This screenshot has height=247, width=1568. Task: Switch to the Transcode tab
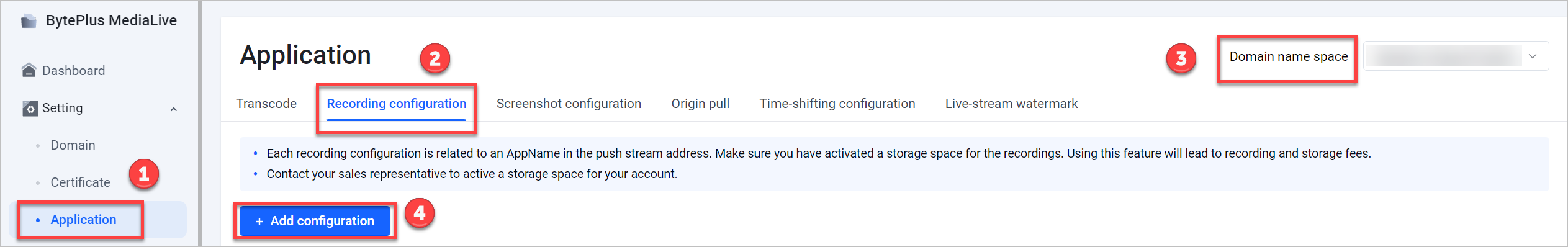click(x=266, y=104)
